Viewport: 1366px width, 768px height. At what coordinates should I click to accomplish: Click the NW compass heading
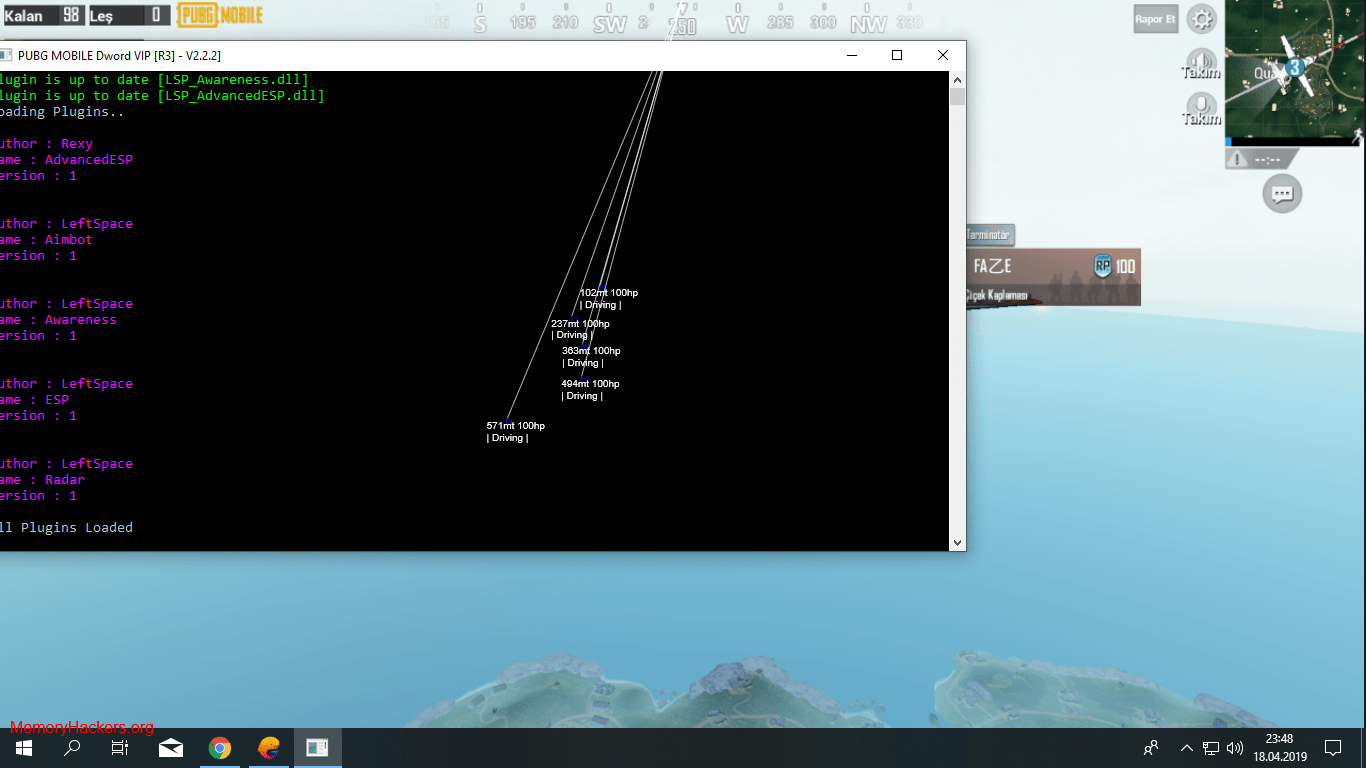tap(868, 24)
